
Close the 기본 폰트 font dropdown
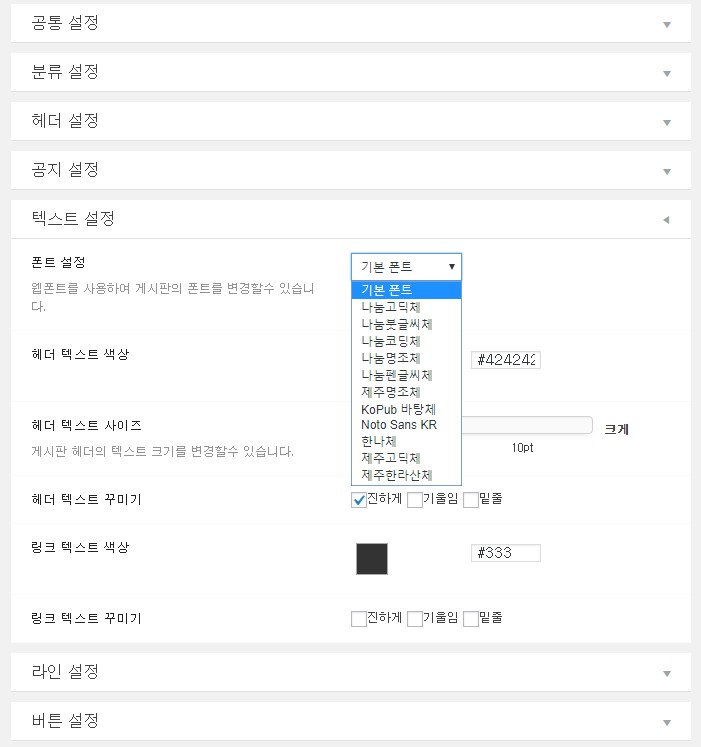(x=406, y=267)
